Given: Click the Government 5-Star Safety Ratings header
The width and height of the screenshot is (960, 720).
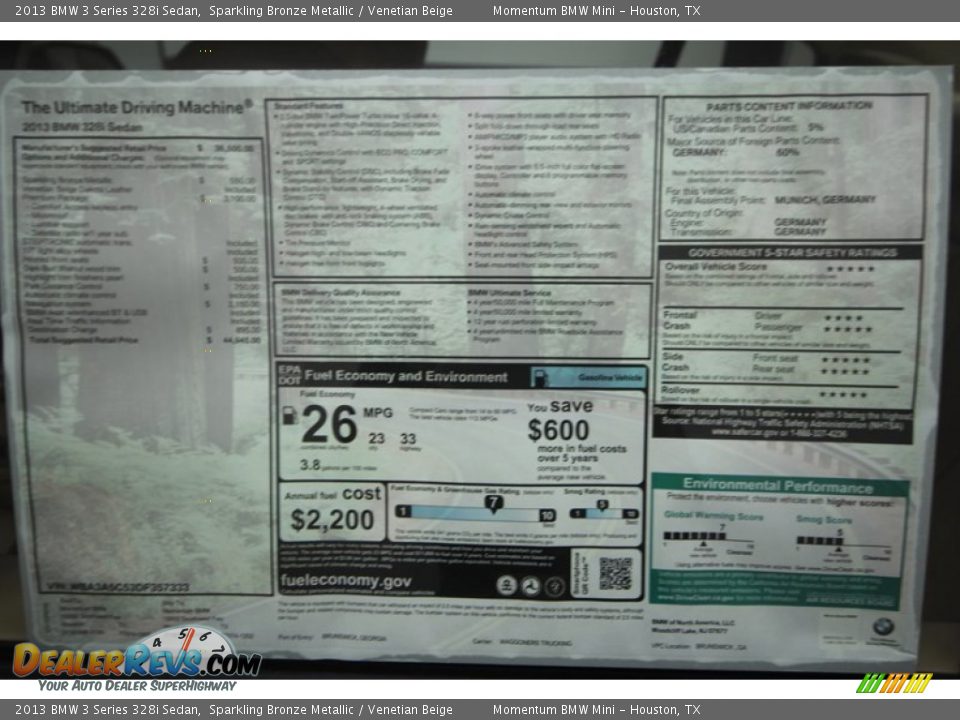Looking at the screenshot, I should point(790,253).
